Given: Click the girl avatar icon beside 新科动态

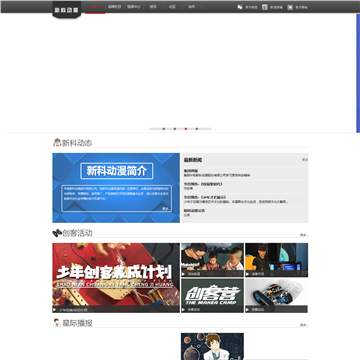Looking at the screenshot, I should click(x=57, y=143).
